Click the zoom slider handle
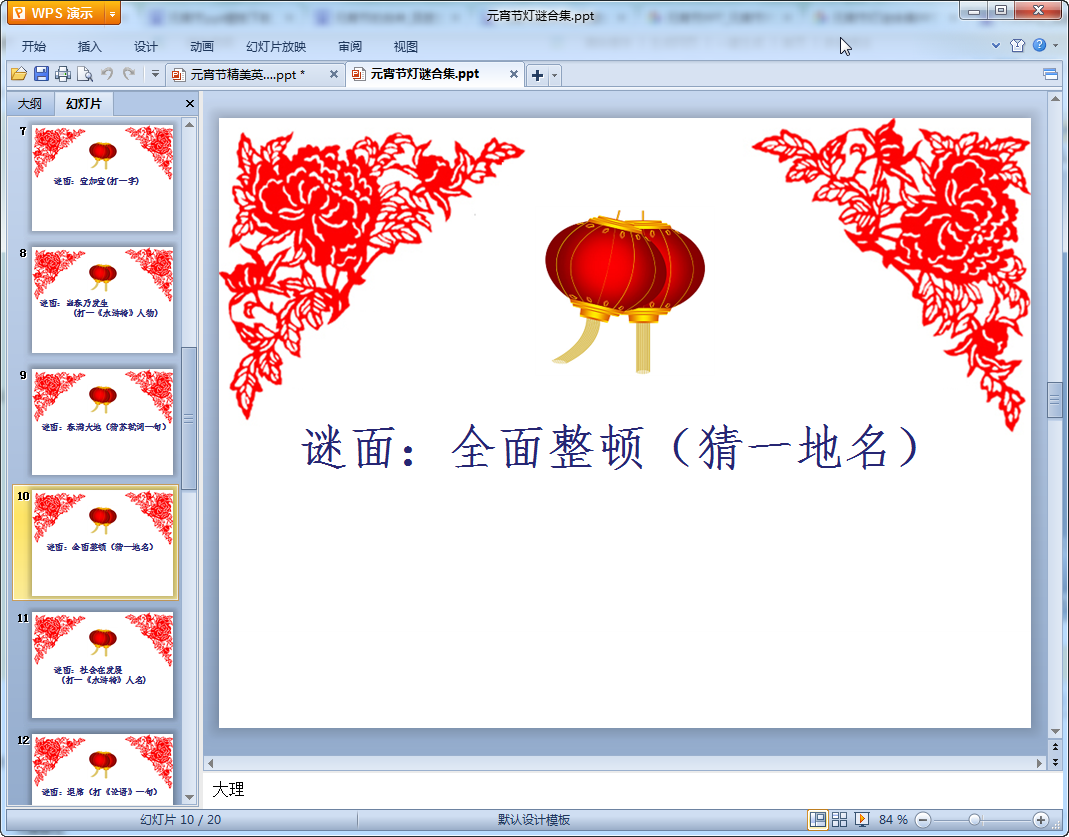Screen dimensions: 1069x837 (975, 820)
